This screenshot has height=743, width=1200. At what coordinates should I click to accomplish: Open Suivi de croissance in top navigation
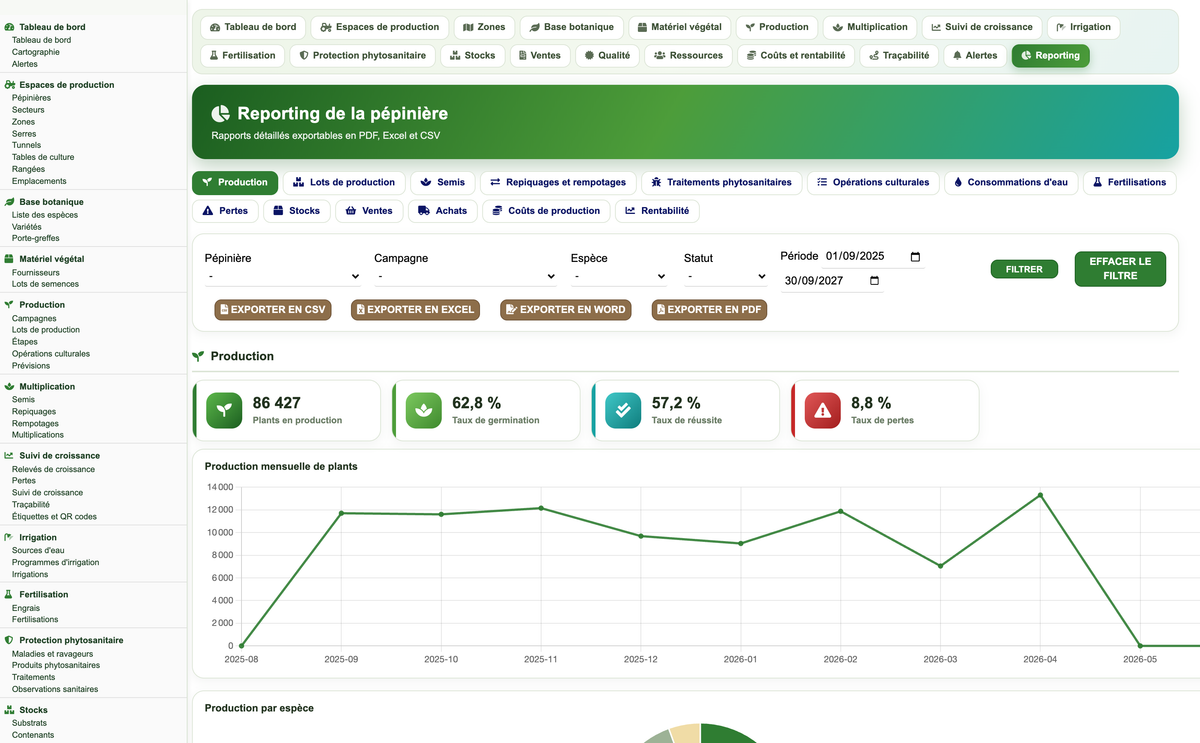coord(981,27)
